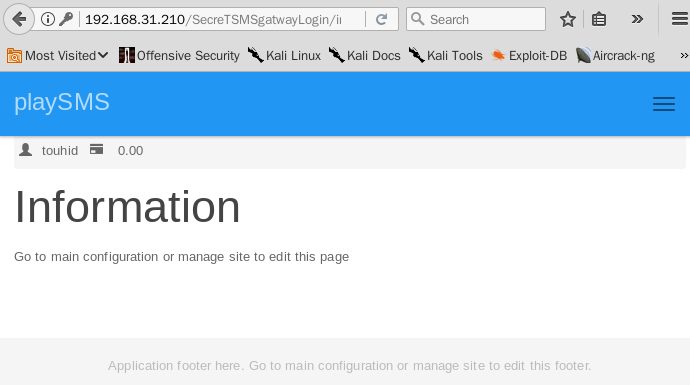
Task: Open the Offensive Security bookmark
Action: point(179,56)
